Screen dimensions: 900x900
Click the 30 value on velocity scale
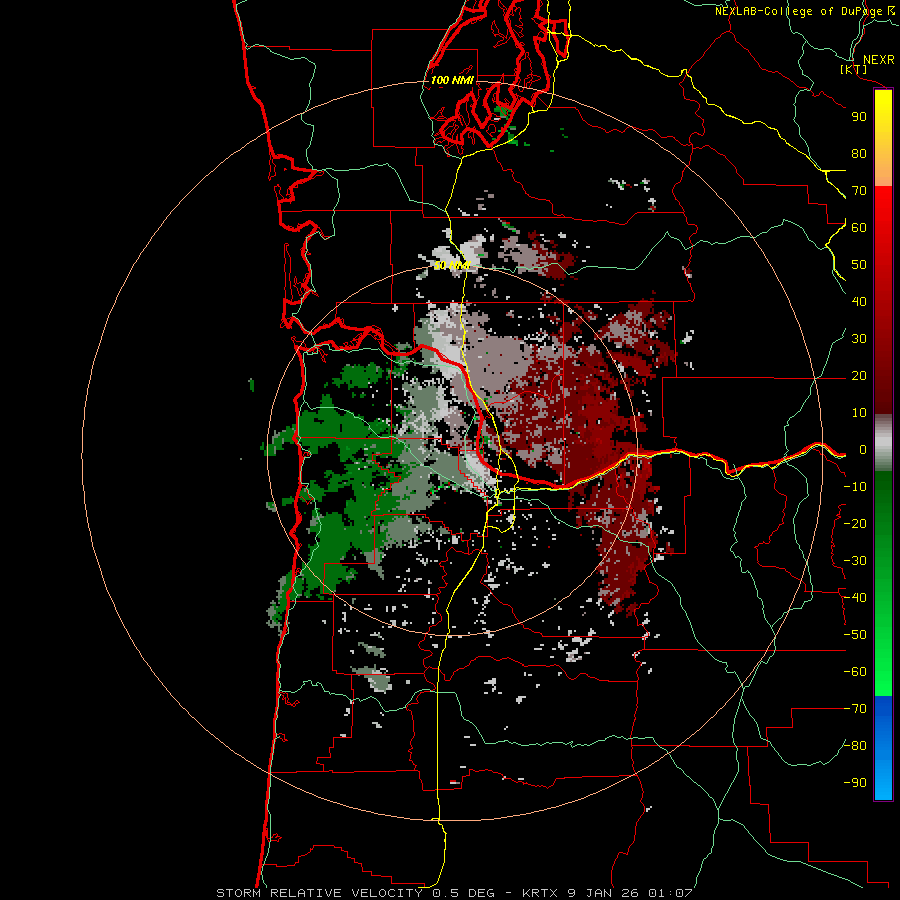point(859,339)
